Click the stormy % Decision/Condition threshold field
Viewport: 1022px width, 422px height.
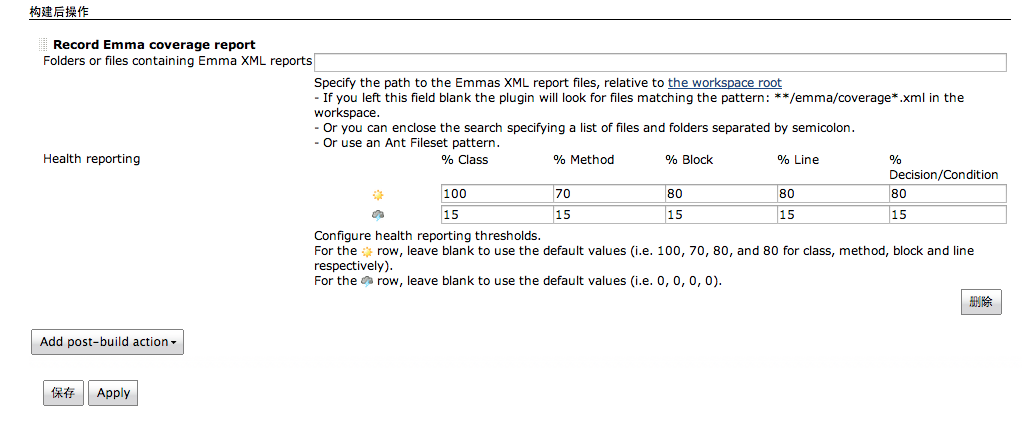click(x=946, y=215)
